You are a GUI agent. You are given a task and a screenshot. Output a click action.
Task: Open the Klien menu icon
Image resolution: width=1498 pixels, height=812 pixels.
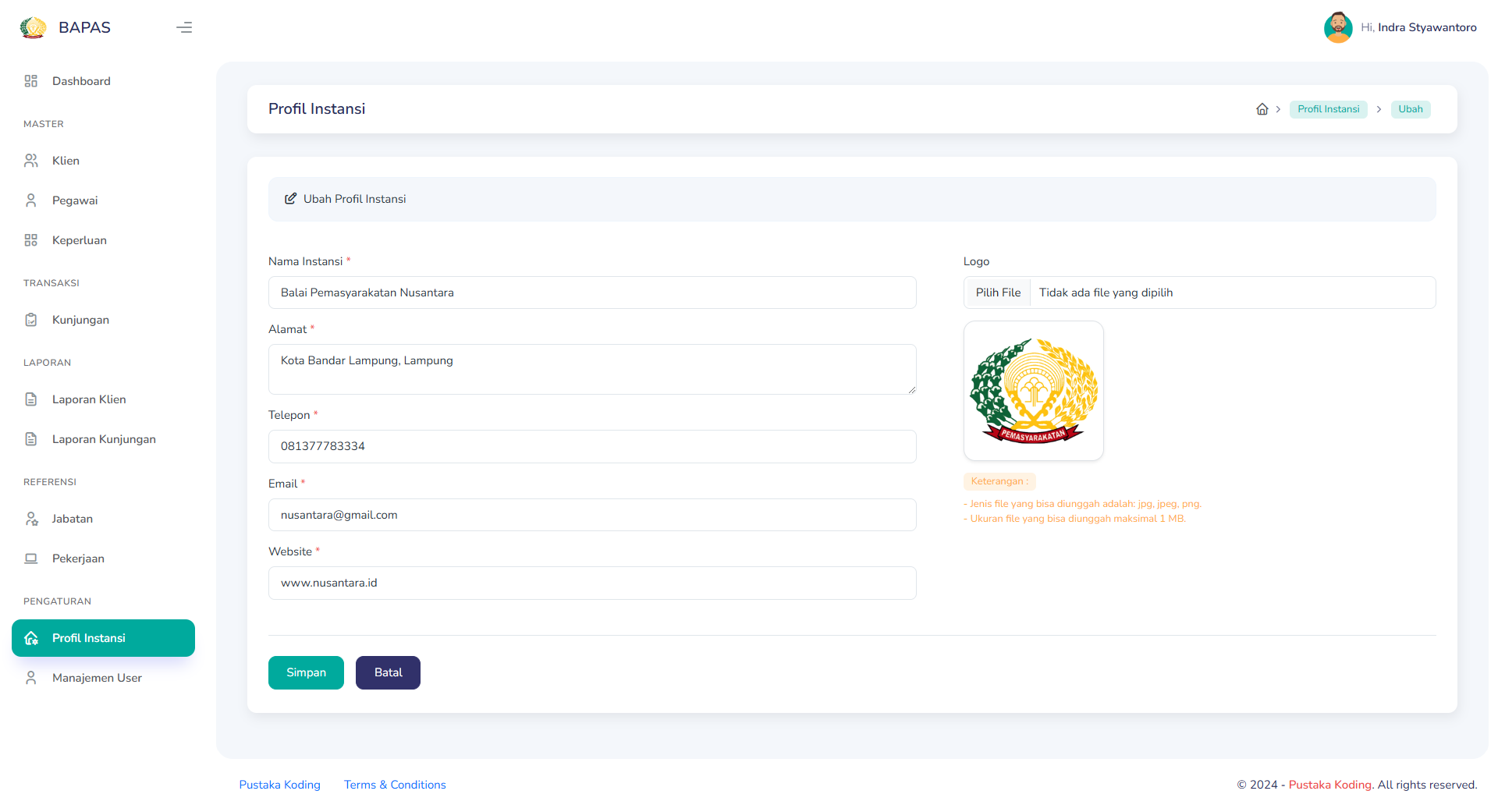click(x=31, y=160)
